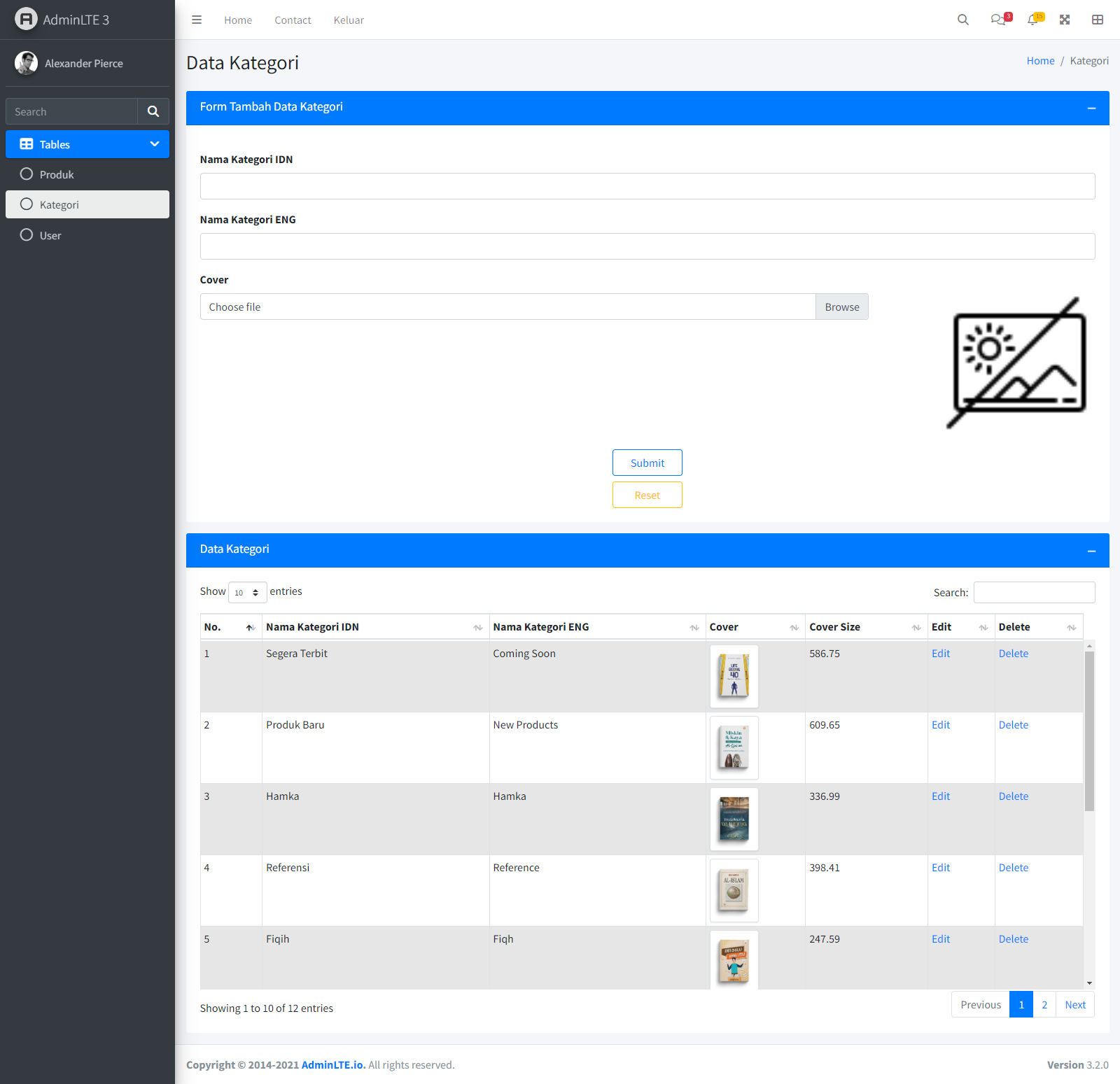This screenshot has width=1120, height=1084.
Task: Click the sidebar search magnifier button
Action: click(x=153, y=111)
